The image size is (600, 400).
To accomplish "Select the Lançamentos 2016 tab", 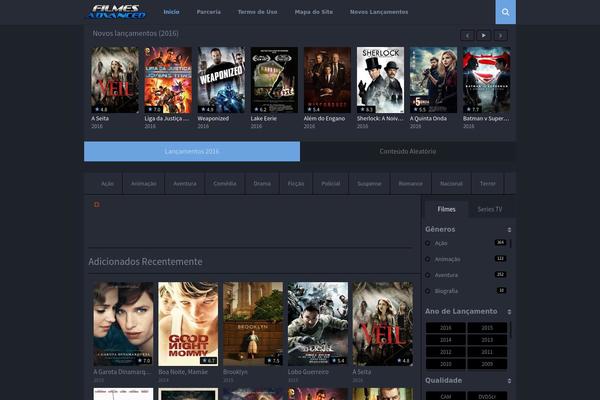I will coord(192,152).
